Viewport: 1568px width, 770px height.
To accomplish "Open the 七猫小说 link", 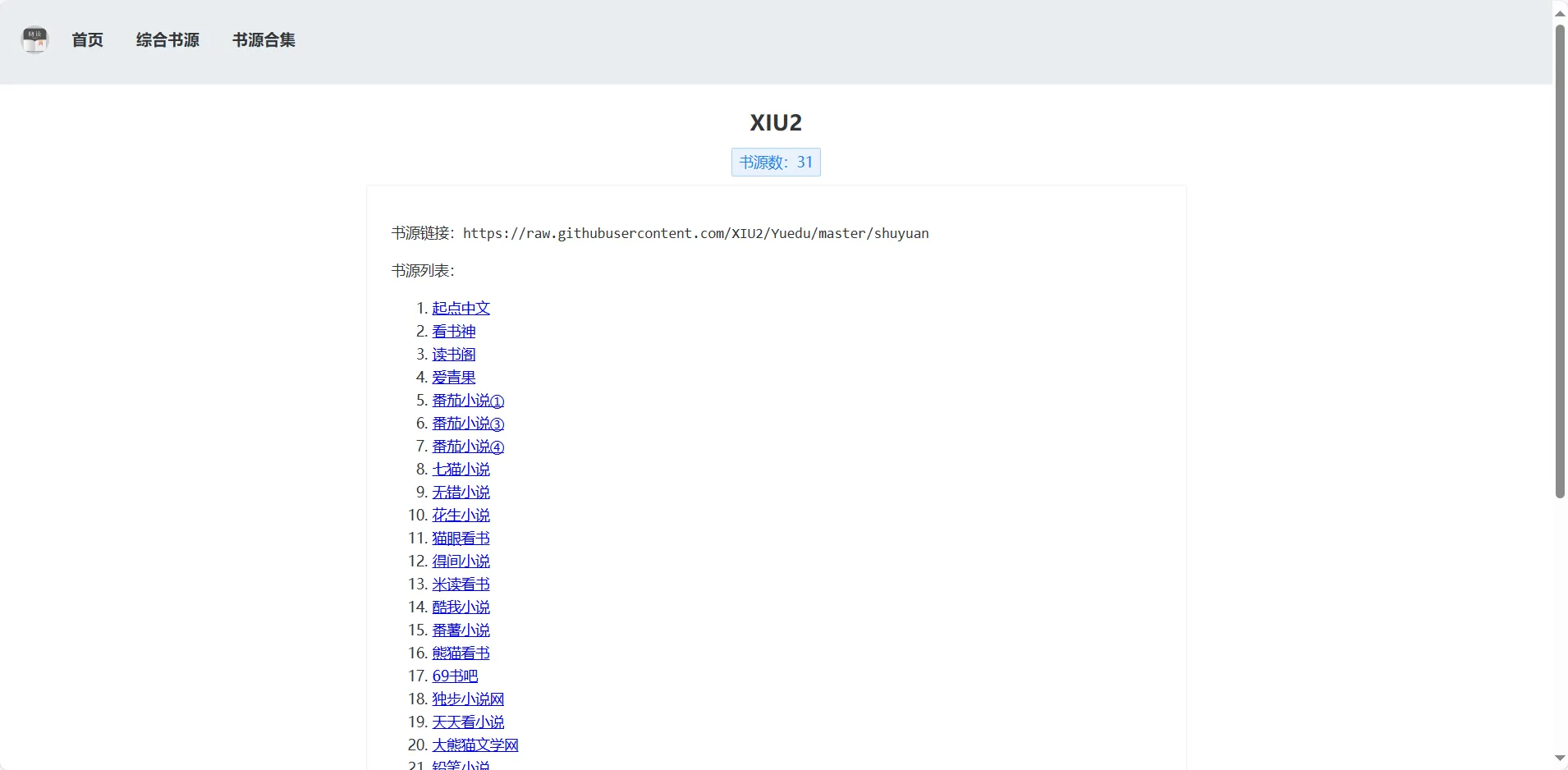I will pos(461,469).
